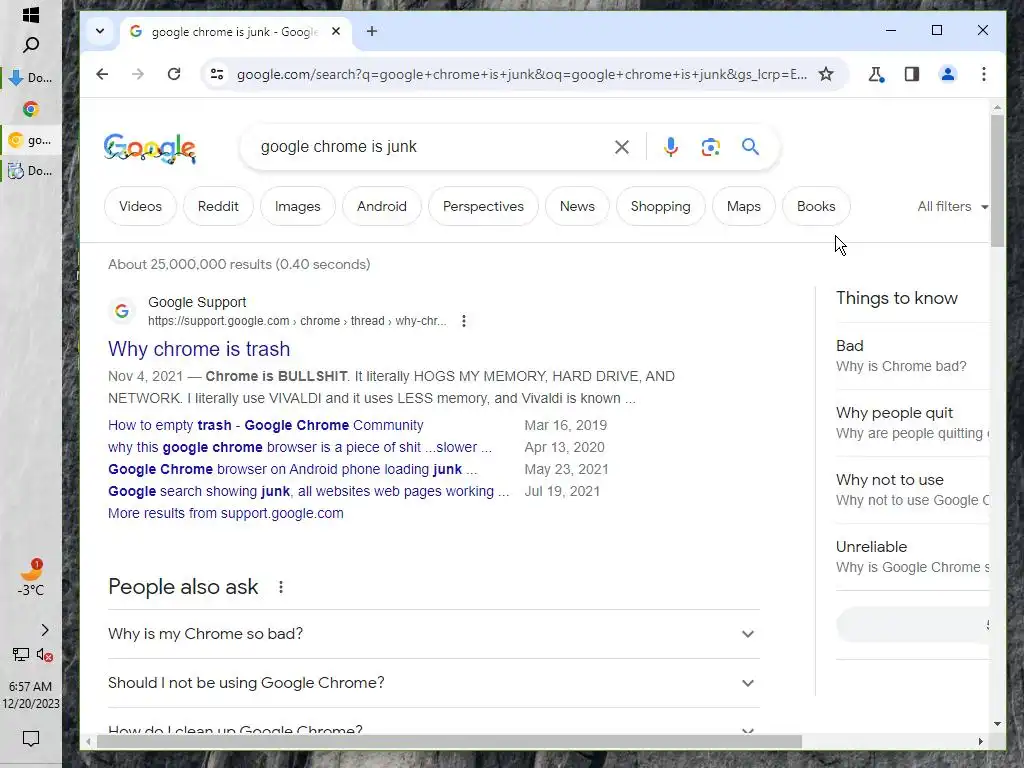Image resolution: width=1024 pixels, height=768 pixels.
Task: Click the horizontal scrollbar thumb
Action: (449, 742)
